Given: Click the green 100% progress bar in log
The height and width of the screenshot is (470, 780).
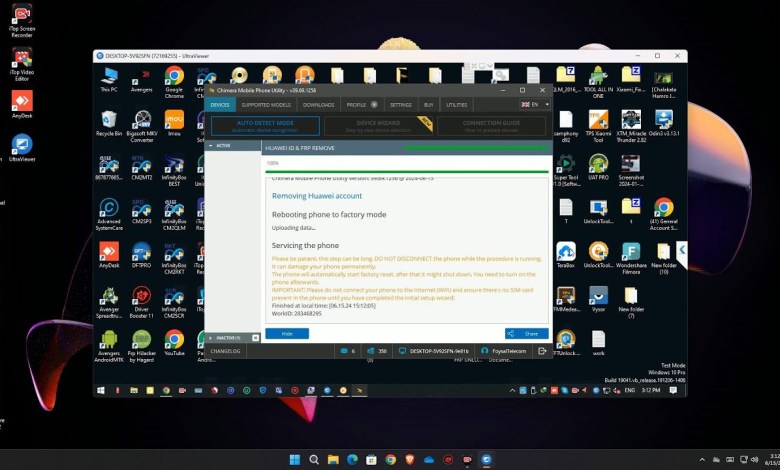Looking at the screenshot, I should [407, 172].
